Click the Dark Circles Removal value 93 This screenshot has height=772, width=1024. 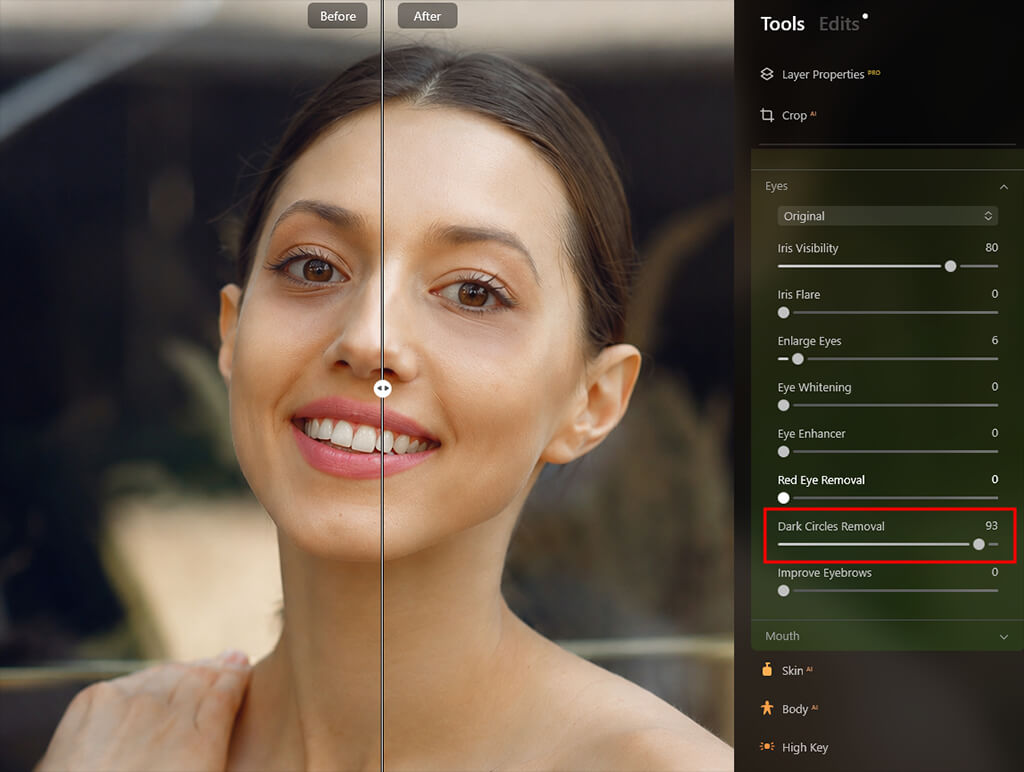coord(991,526)
